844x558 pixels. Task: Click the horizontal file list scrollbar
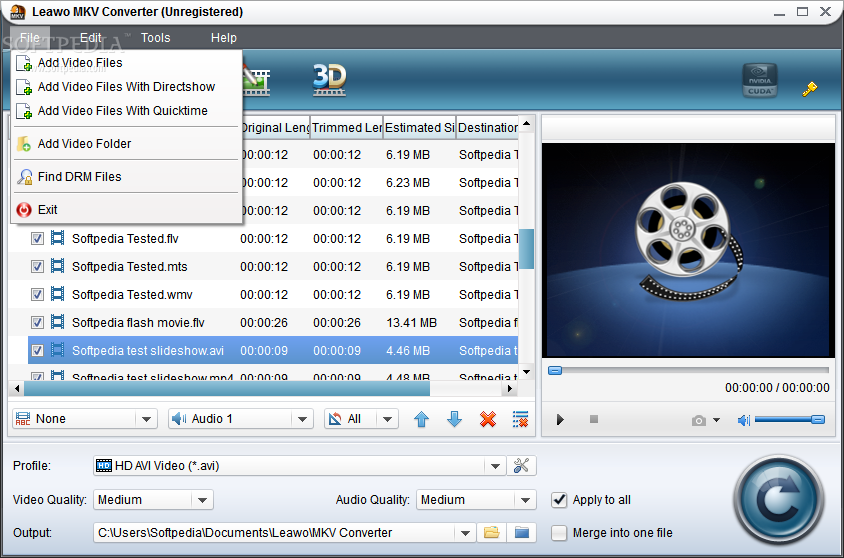(x=227, y=388)
